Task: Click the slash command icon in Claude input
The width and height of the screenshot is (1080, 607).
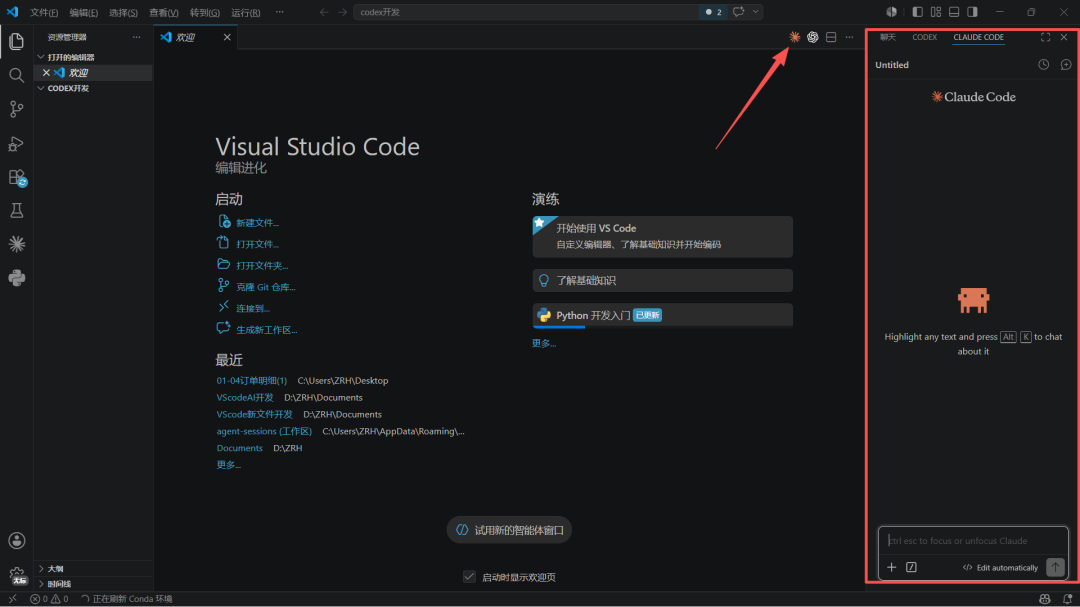Action: click(911, 567)
